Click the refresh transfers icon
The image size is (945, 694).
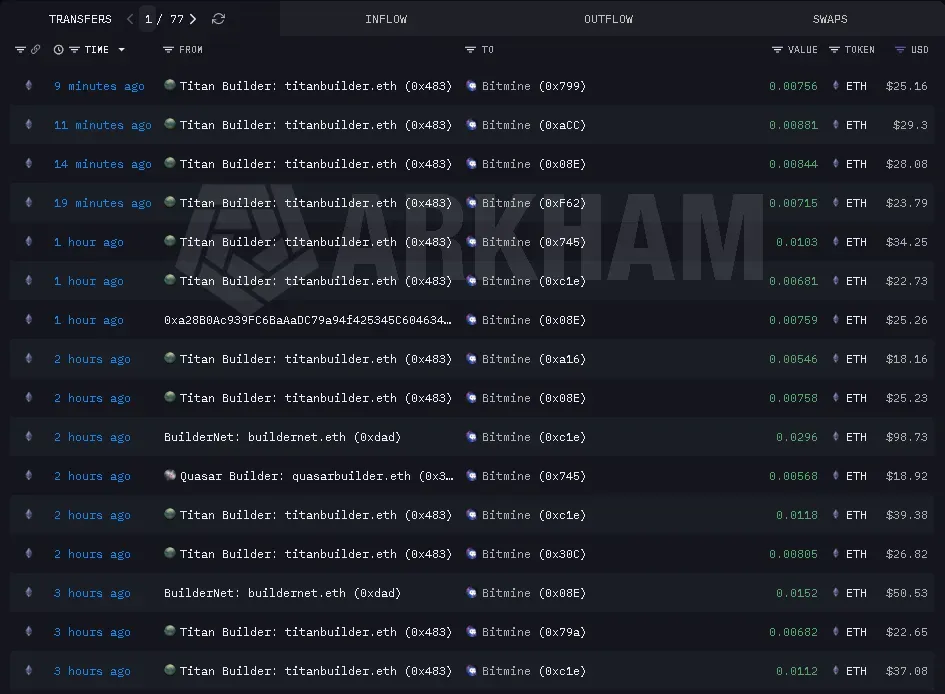coord(217,18)
